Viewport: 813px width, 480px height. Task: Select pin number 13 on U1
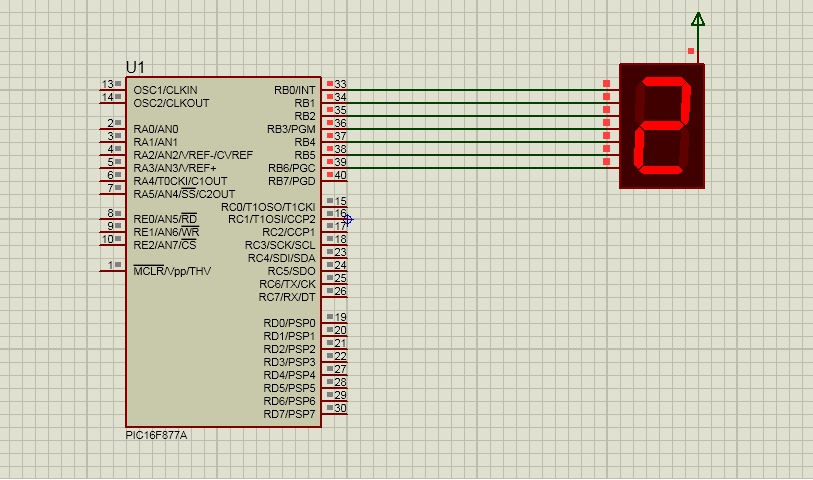coord(107,84)
